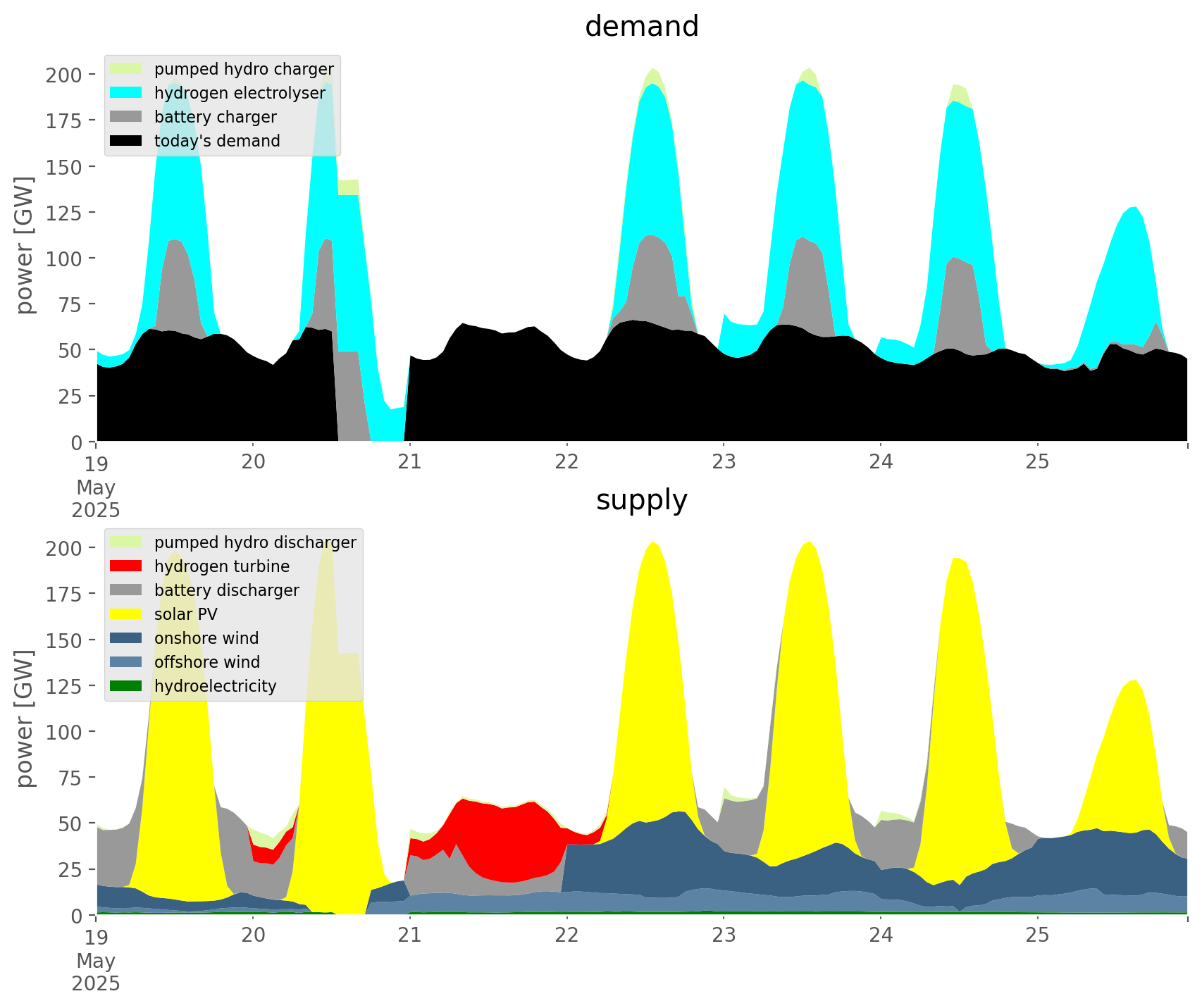The width and height of the screenshot is (1202, 1008).
Task: Click 'May 2025' label under demand chart
Action: [x=96, y=499]
